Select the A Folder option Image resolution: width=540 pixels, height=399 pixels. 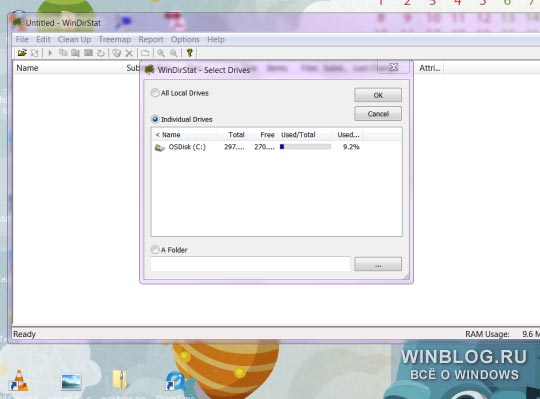169,250
